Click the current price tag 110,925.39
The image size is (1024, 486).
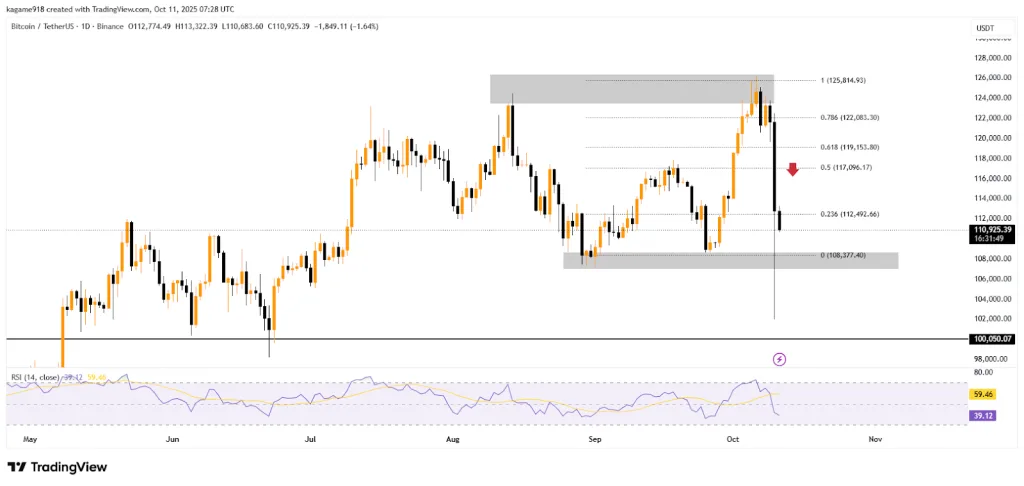click(993, 230)
